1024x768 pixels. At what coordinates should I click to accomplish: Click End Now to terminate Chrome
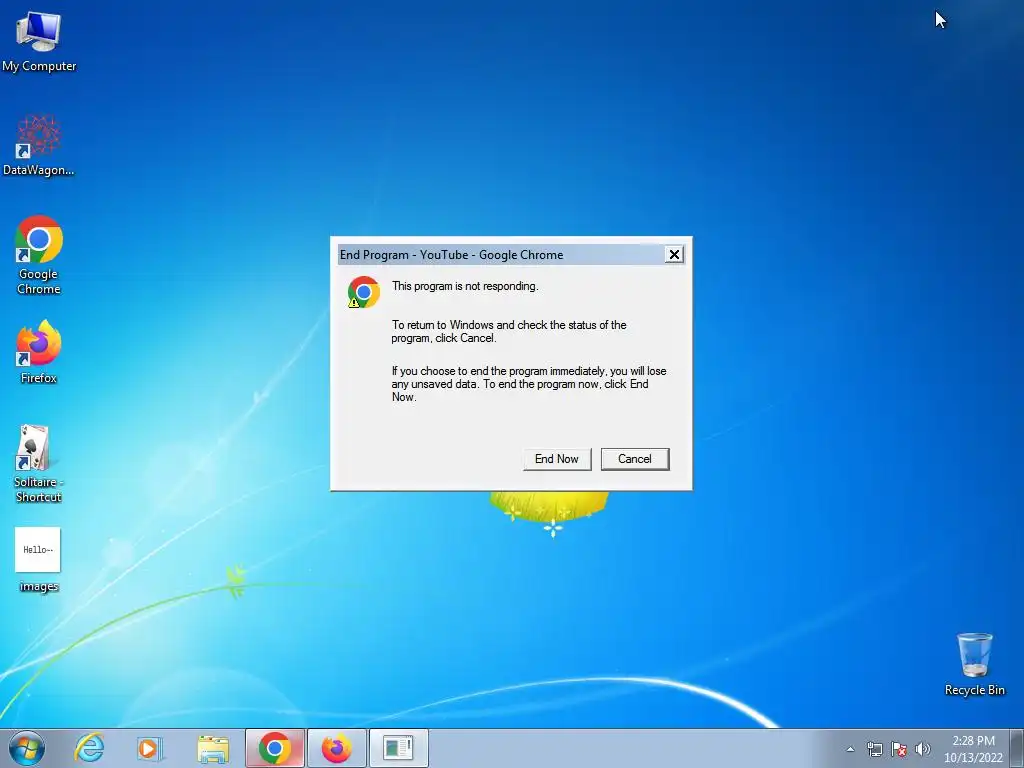point(556,459)
